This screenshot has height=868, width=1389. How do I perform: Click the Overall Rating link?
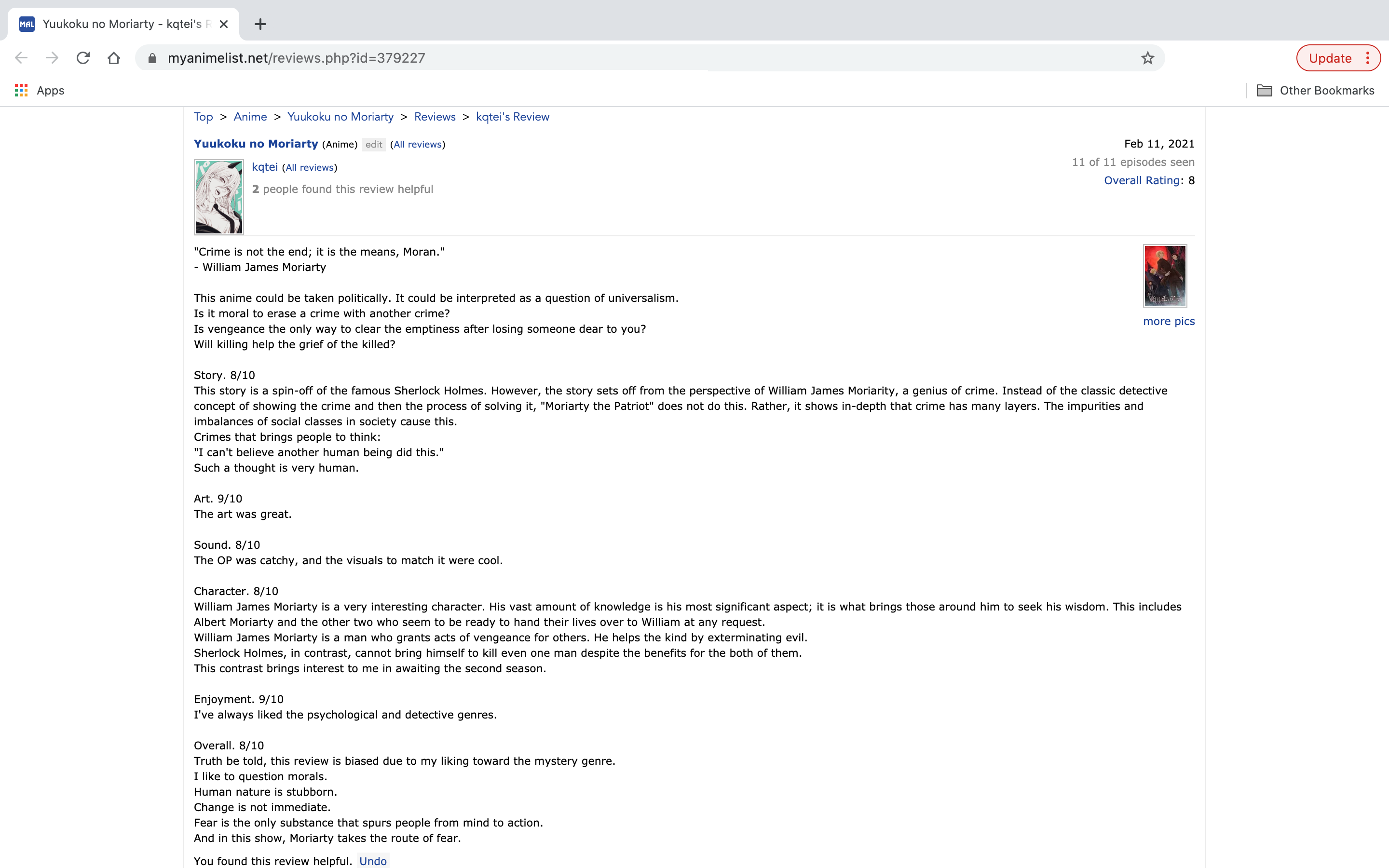coord(1142,180)
